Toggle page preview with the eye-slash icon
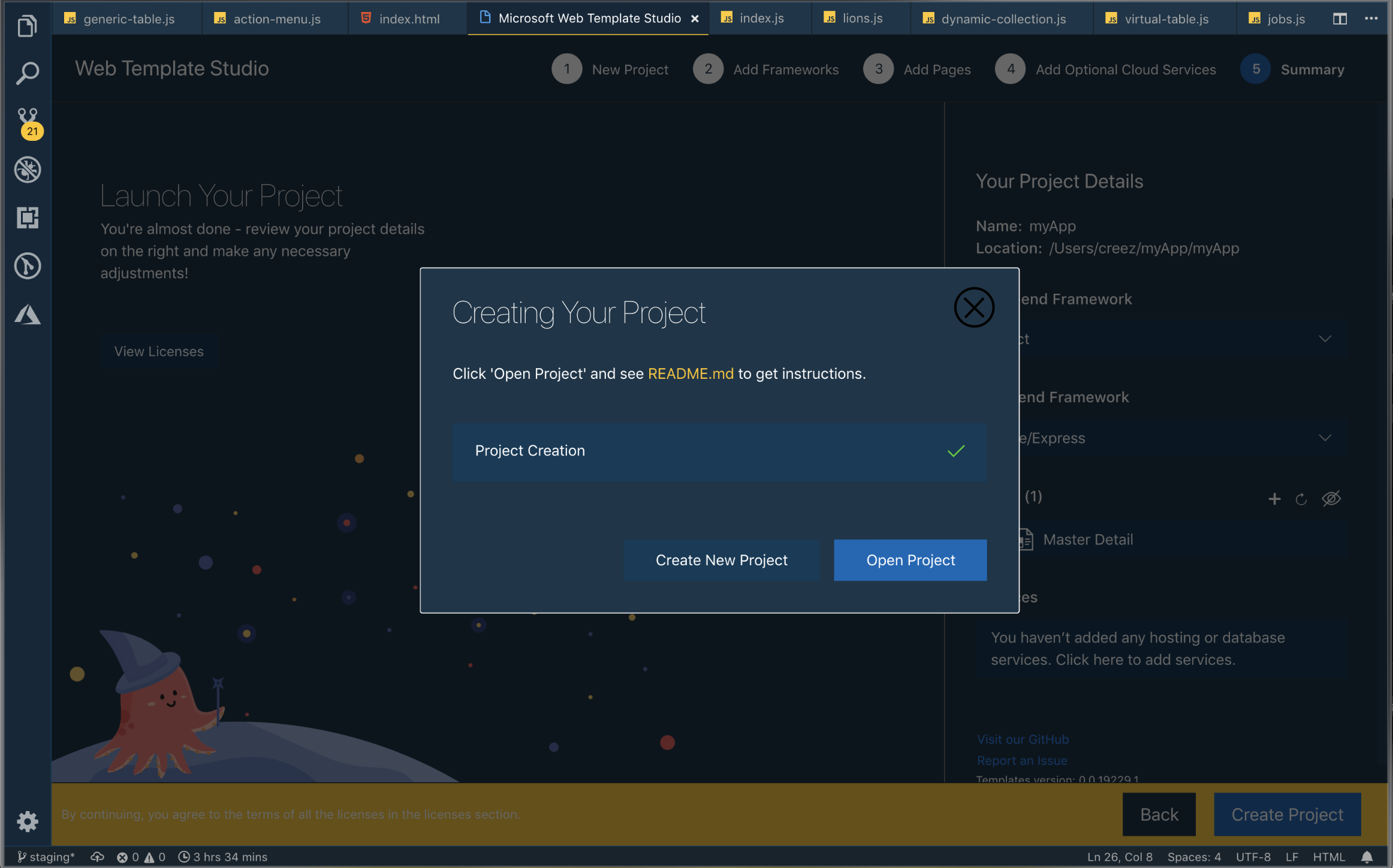1393x868 pixels. pyautogui.click(x=1331, y=499)
